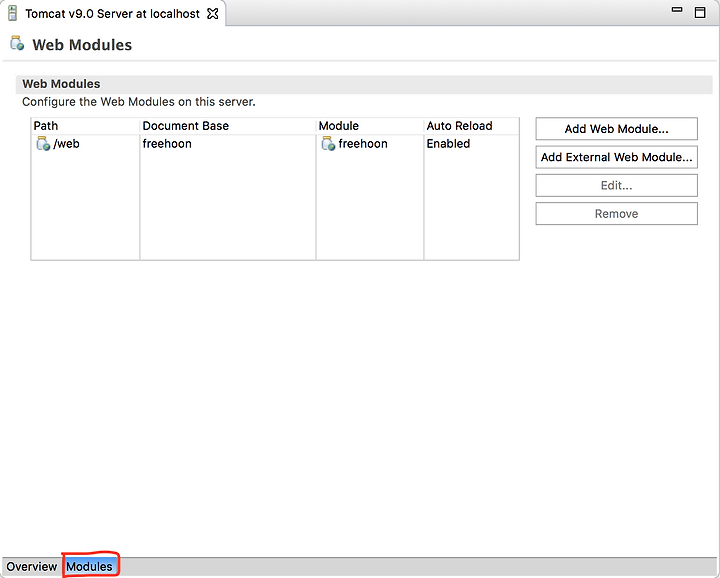Click the /web path module icon
The width and height of the screenshot is (720, 578).
pos(43,144)
